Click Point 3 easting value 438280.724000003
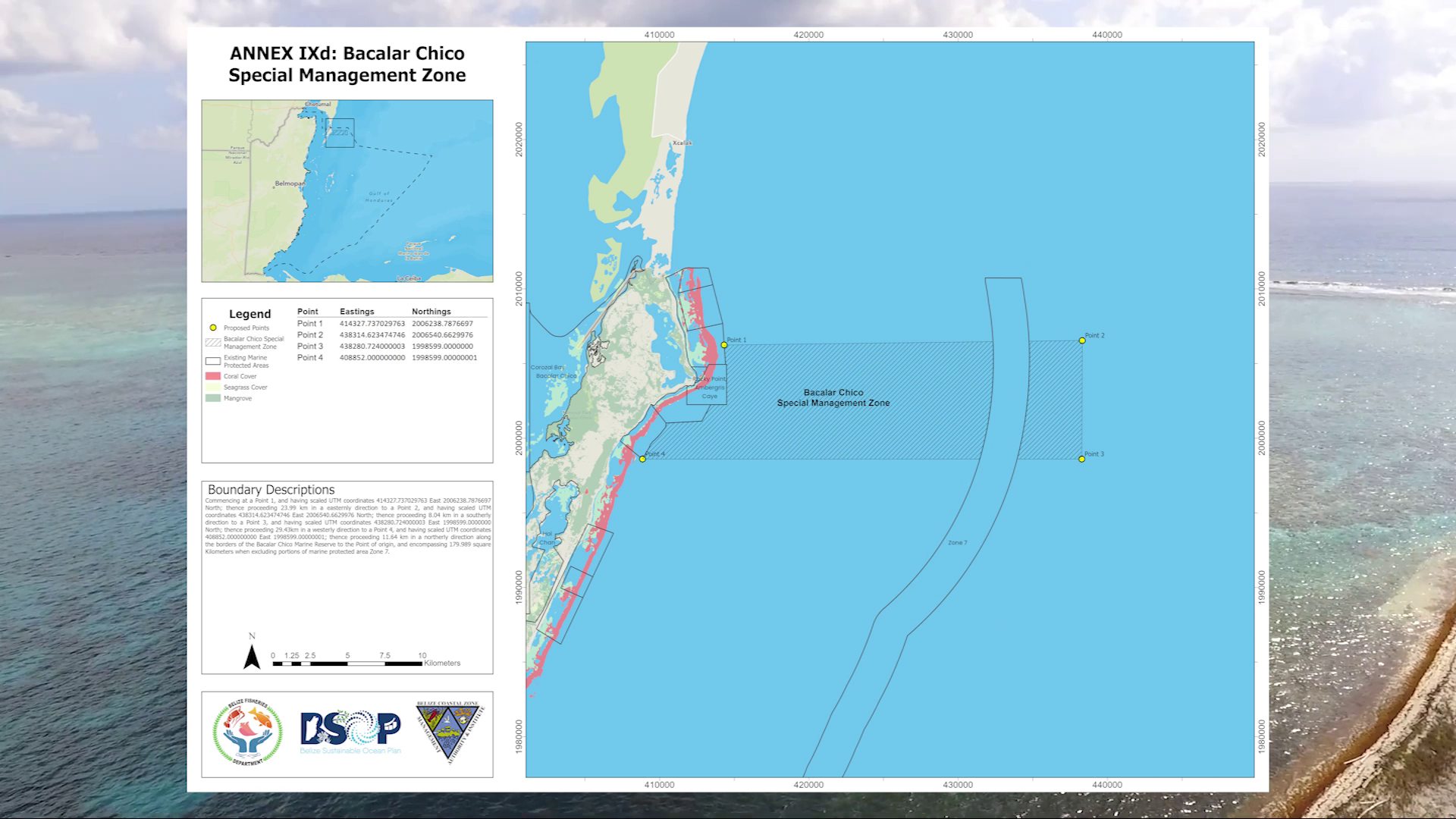Viewport: 1456px width, 819px height. [372, 347]
